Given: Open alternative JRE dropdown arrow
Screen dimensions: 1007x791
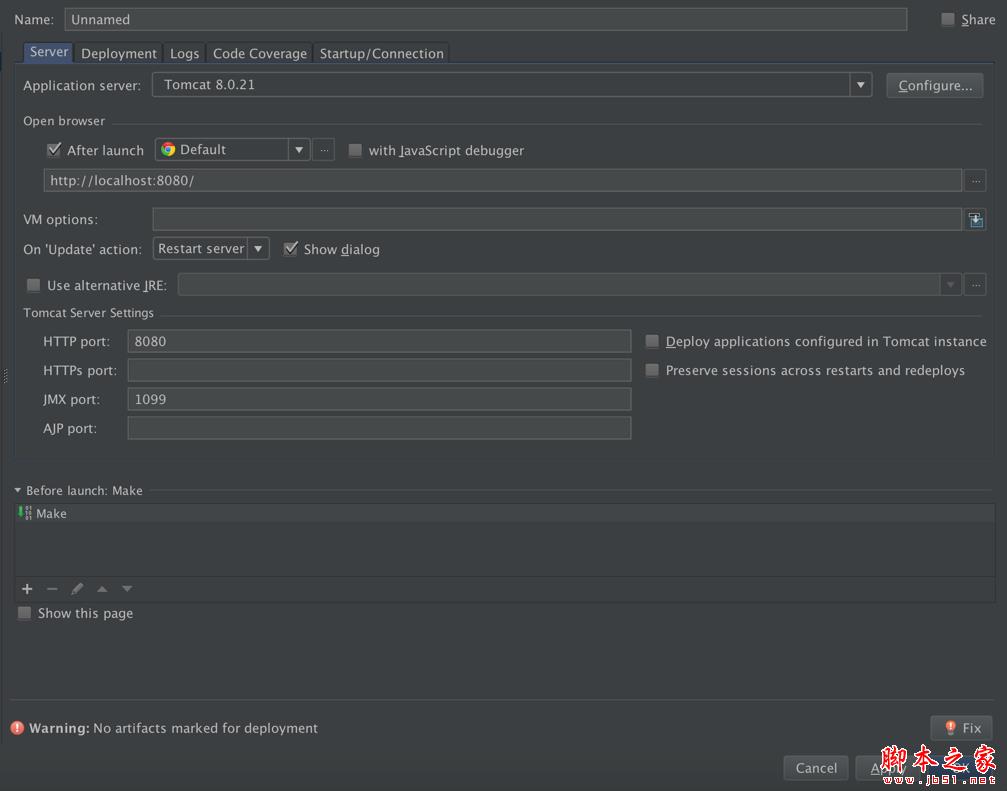Looking at the screenshot, I should tap(950, 285).
